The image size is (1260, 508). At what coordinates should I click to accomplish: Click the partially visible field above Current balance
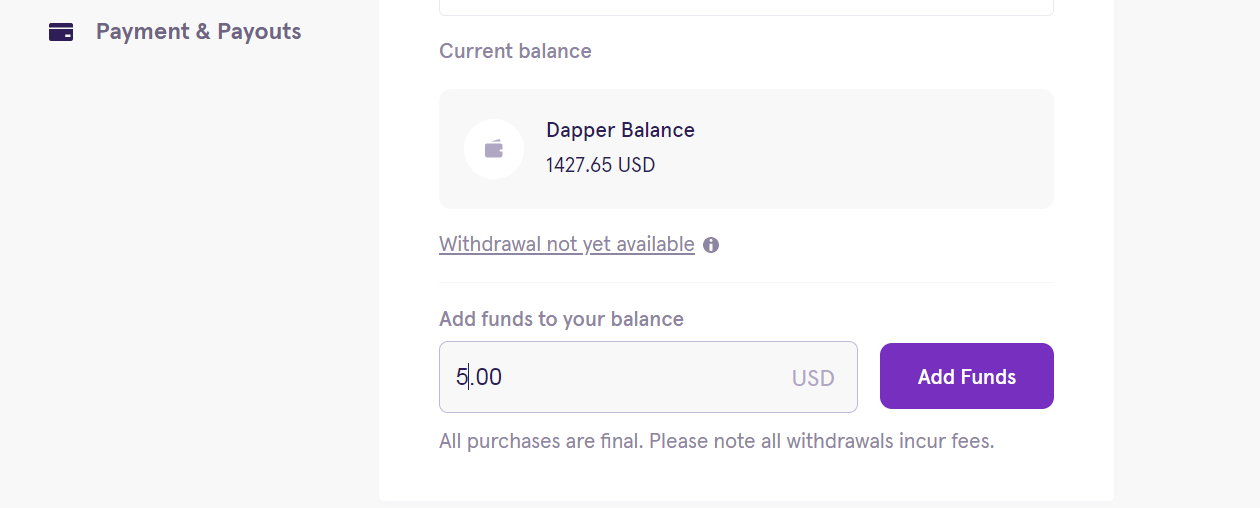coord(746,7)
